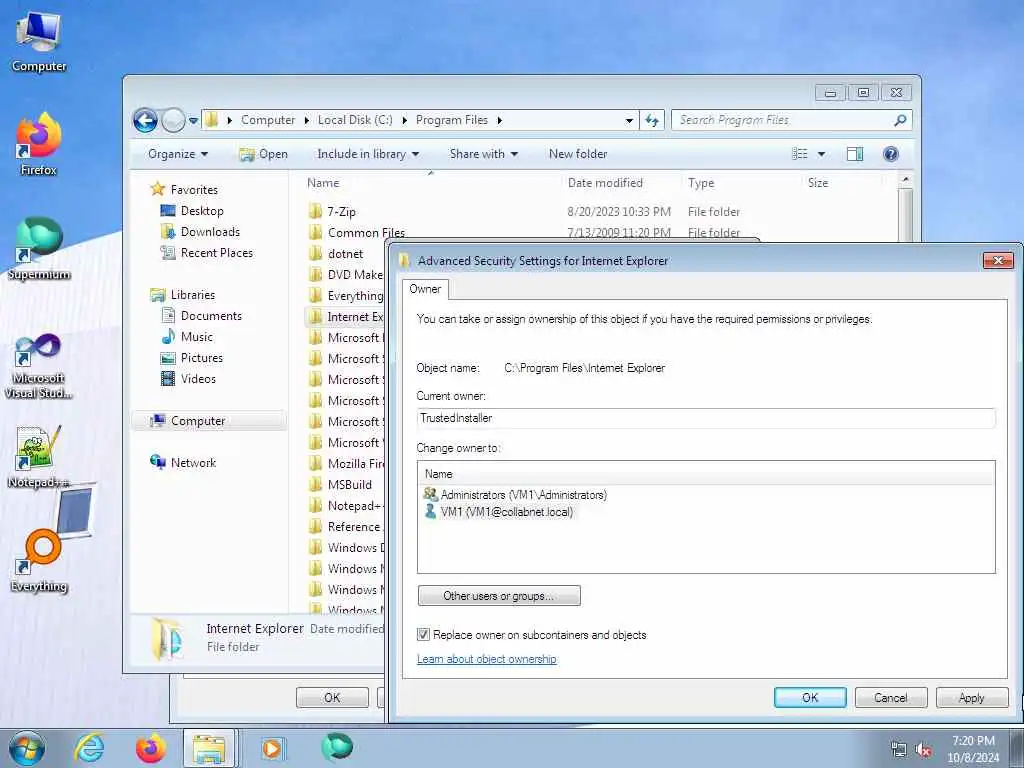Launch Internet Explorer from taskbar
Screen dimensions: 1024x768
(x=89, y=748)
